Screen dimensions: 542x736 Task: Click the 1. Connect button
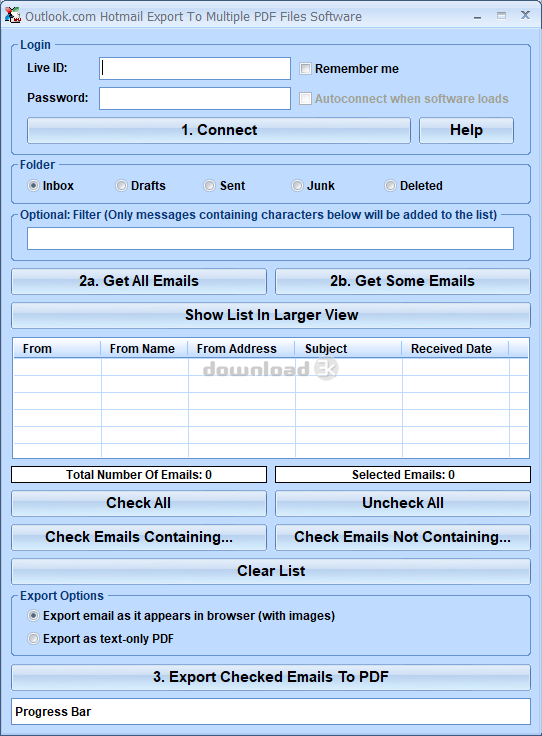pos(219,130)
